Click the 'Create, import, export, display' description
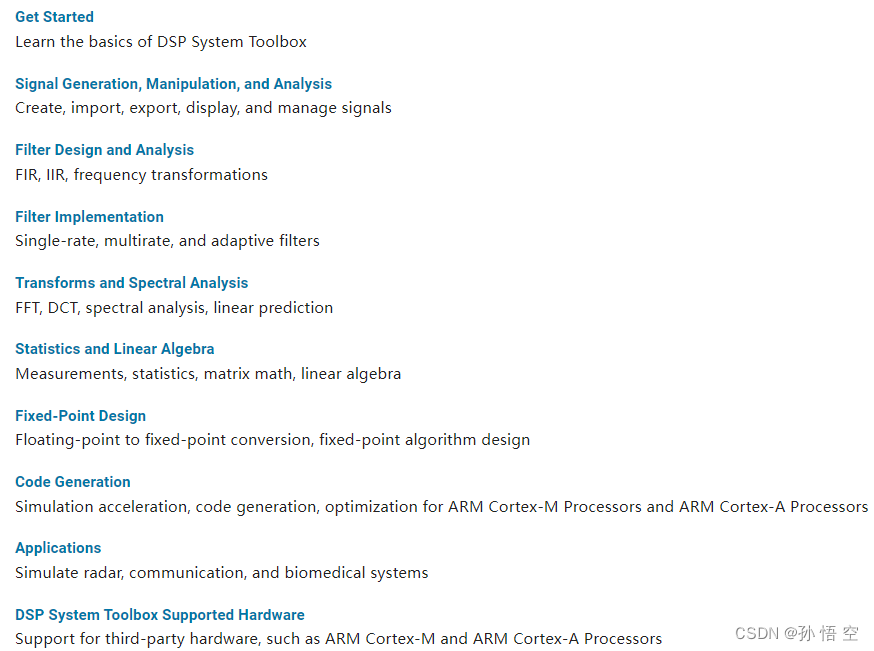Screen dimensions: 874x651 pyautogui.click(x=203, y=108)
